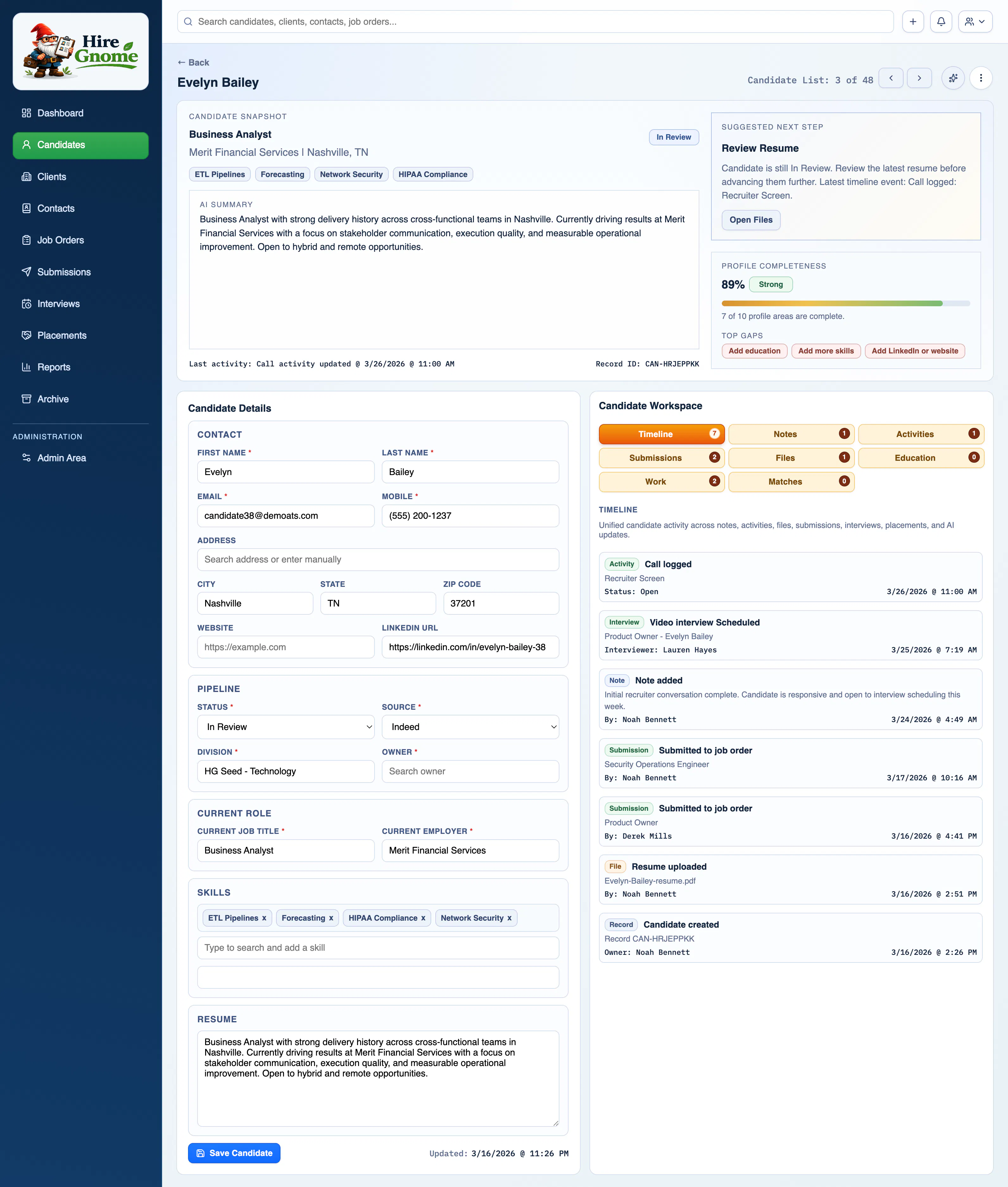Open the Call logged timeline entry
This screenshot has width=1008, height=1187.
click(x=790, y=577)
